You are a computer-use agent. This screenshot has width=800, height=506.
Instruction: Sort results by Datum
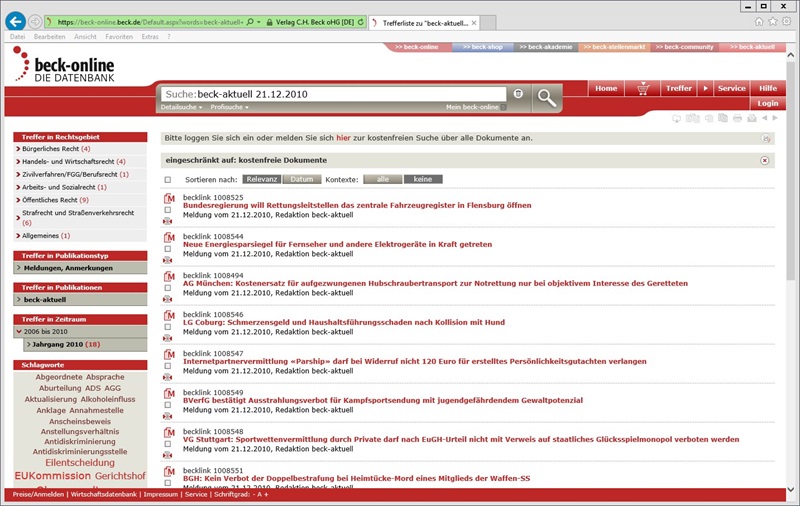302,180
